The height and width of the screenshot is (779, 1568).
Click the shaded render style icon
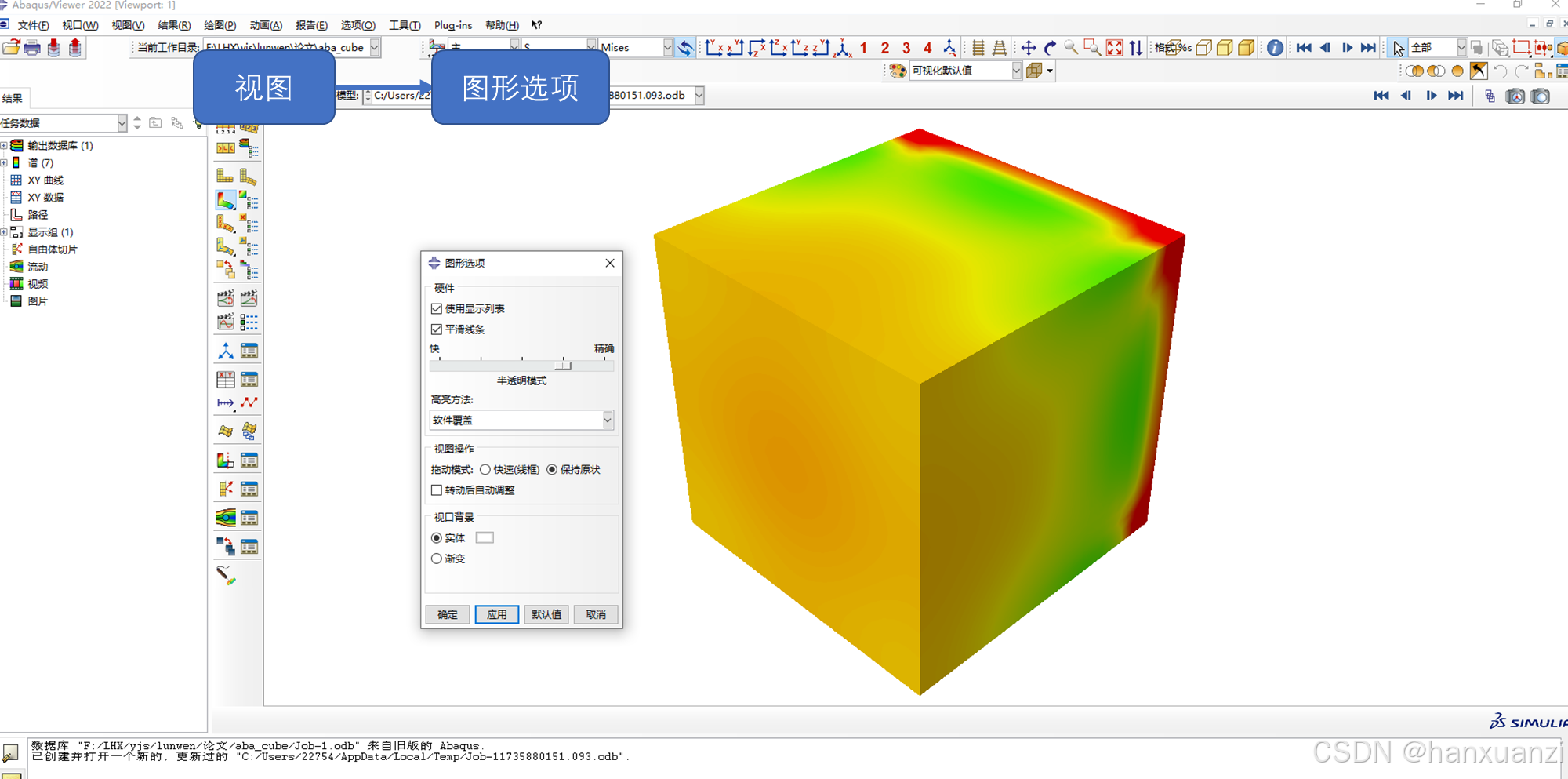1247,48
